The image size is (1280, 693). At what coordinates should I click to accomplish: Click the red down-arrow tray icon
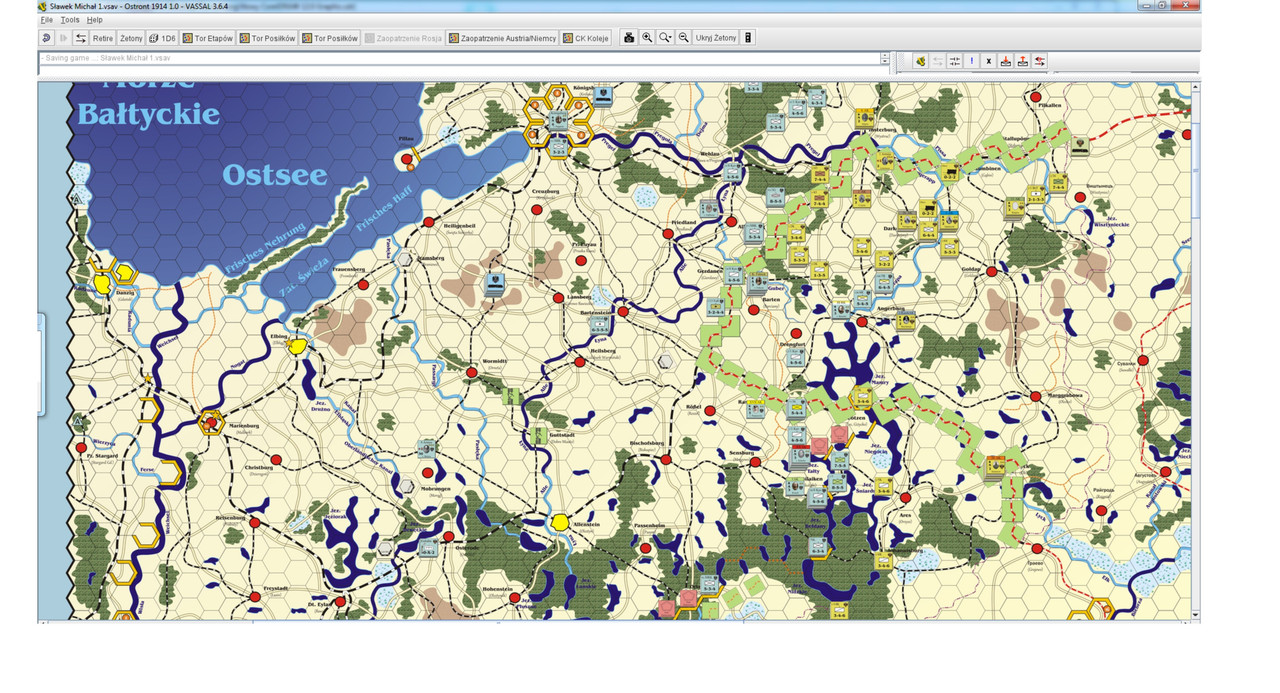tap(1006, 61)
